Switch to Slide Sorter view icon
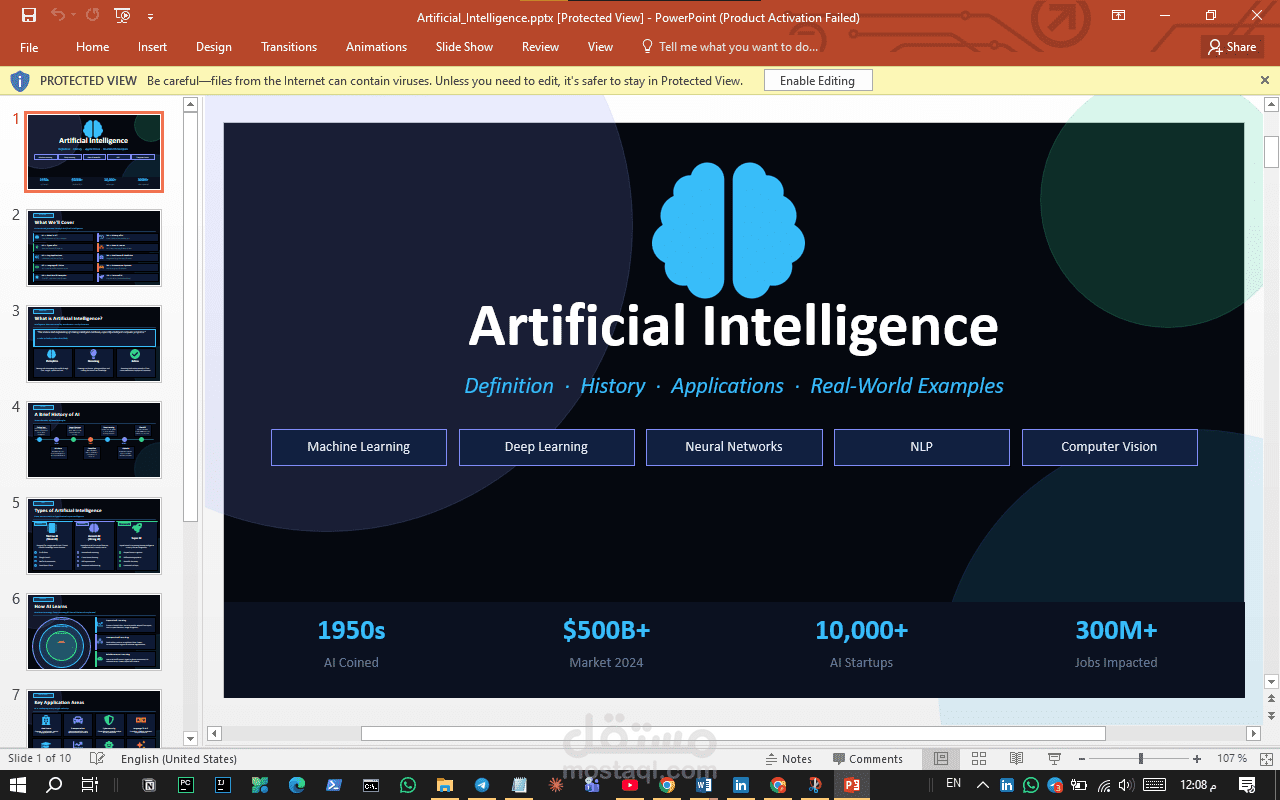 (x=979, y=759)
